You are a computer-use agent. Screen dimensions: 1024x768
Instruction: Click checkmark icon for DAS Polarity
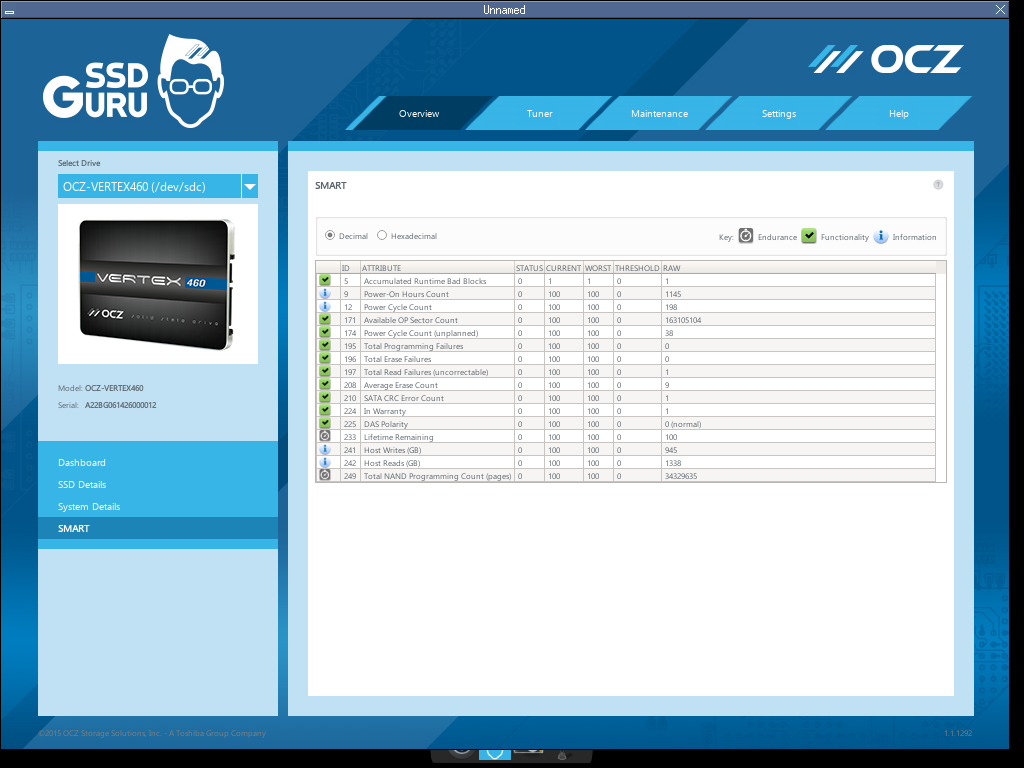(x=325, y=423)
